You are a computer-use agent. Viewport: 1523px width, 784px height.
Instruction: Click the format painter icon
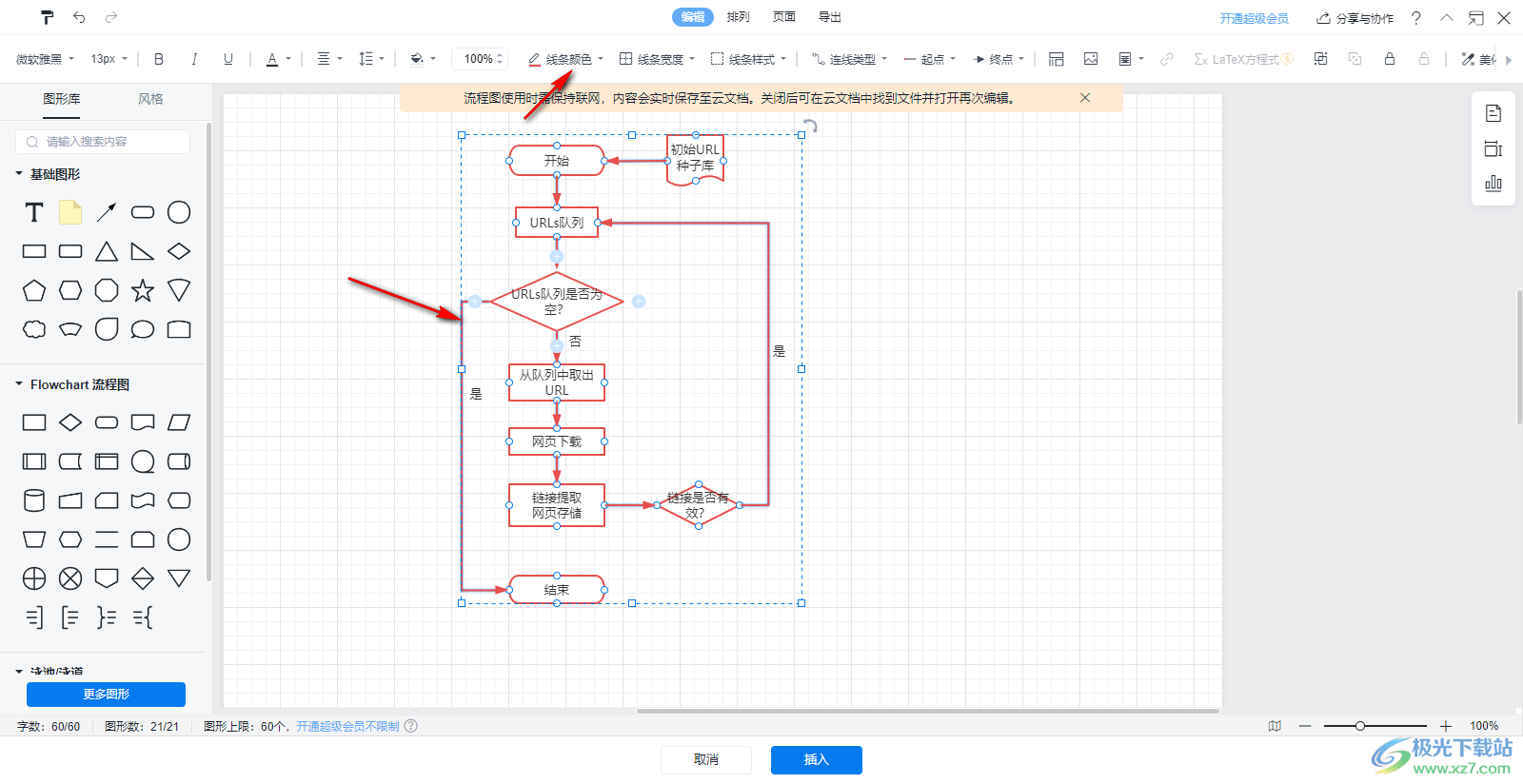coord(48,17)
